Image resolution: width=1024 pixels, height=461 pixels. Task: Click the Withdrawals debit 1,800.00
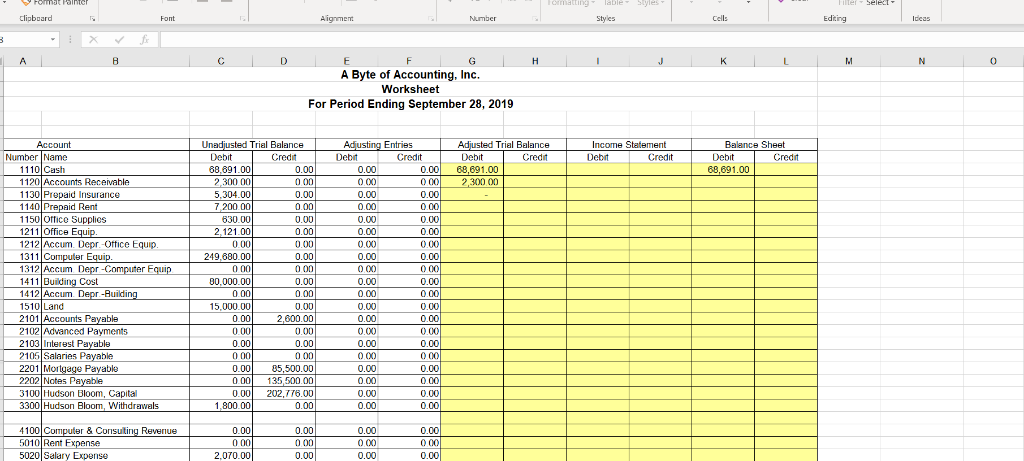tap(221, 405)
